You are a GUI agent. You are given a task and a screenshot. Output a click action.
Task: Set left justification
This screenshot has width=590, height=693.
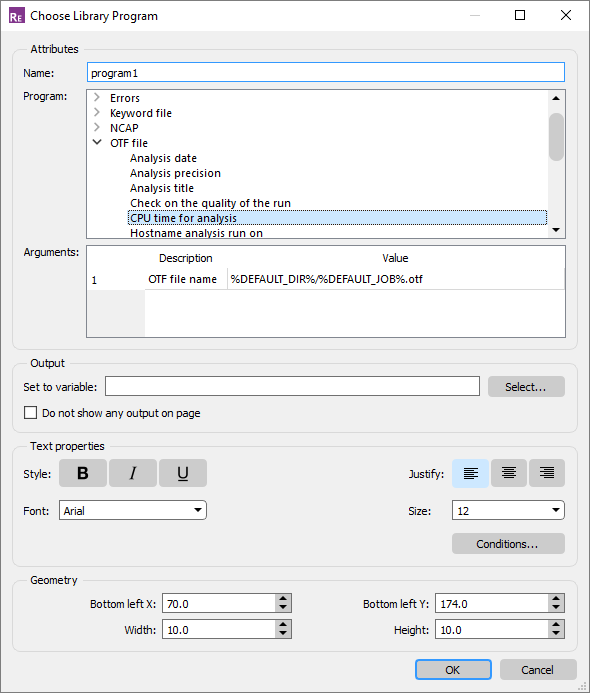[x=470, y=473]
